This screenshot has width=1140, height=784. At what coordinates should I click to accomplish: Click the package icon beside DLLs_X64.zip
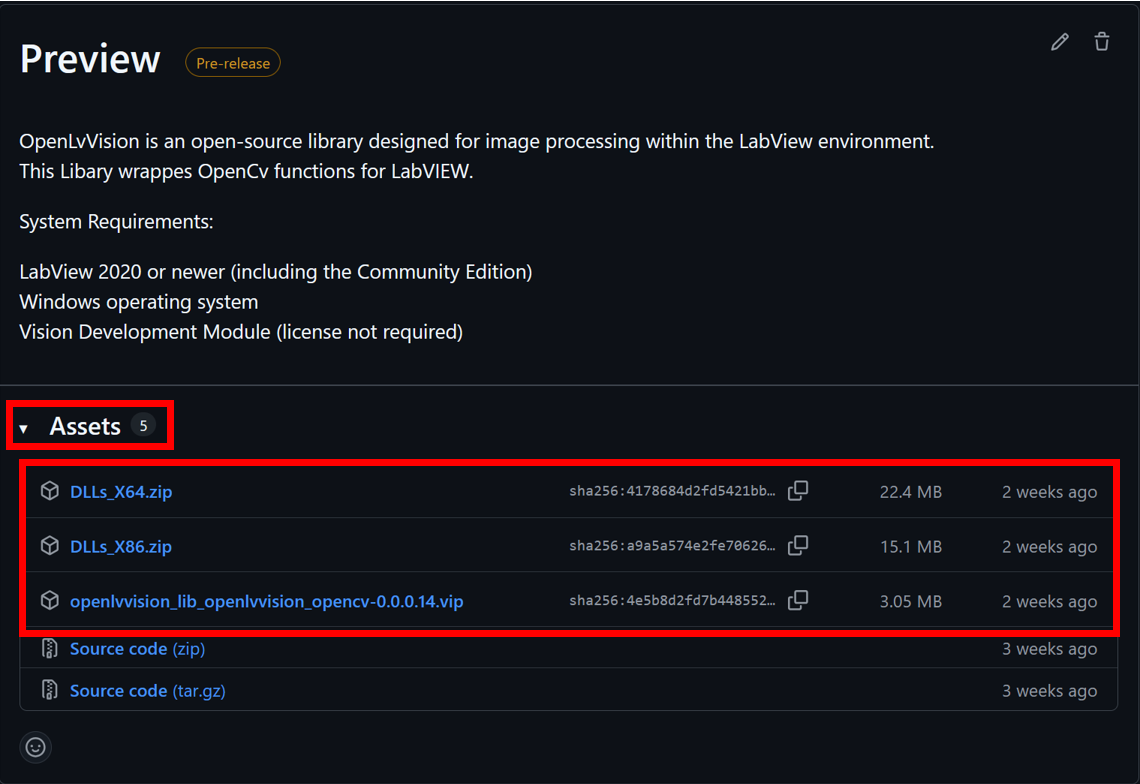click(49, 491)
